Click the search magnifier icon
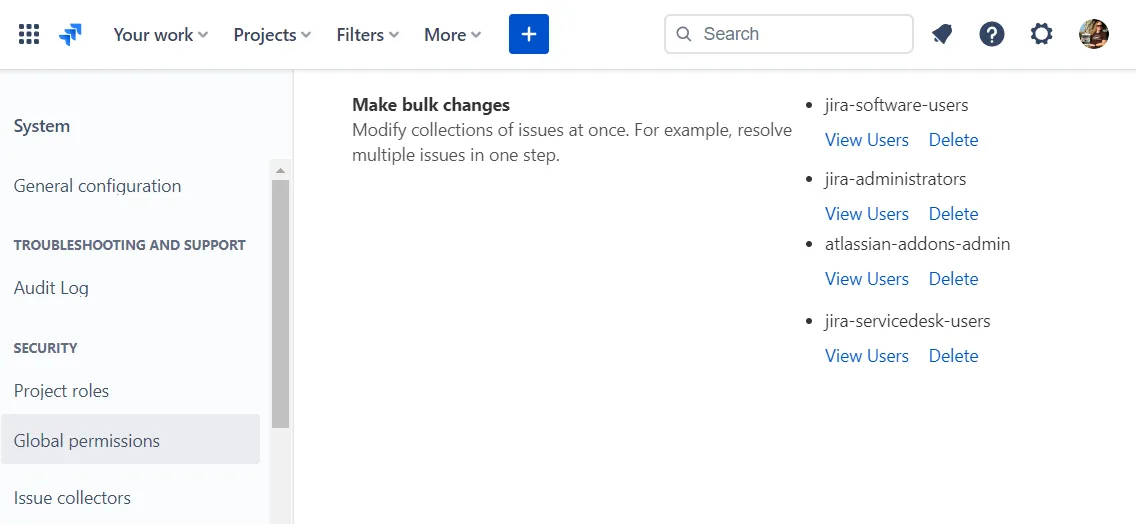The height and width of the screenshot is (524, 1136). tap(684, 34)
